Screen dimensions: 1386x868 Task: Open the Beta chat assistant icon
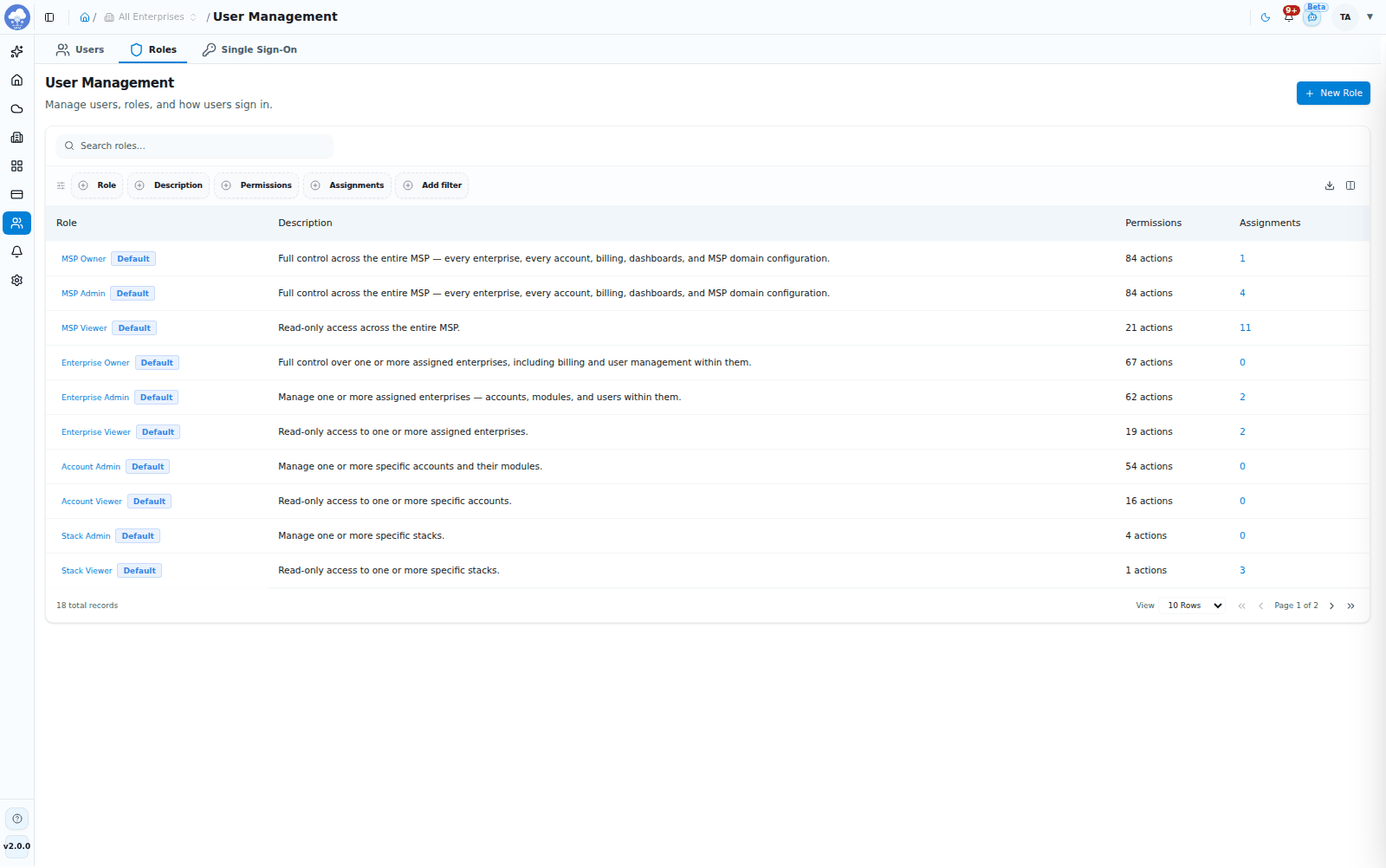coord(1312,16)
